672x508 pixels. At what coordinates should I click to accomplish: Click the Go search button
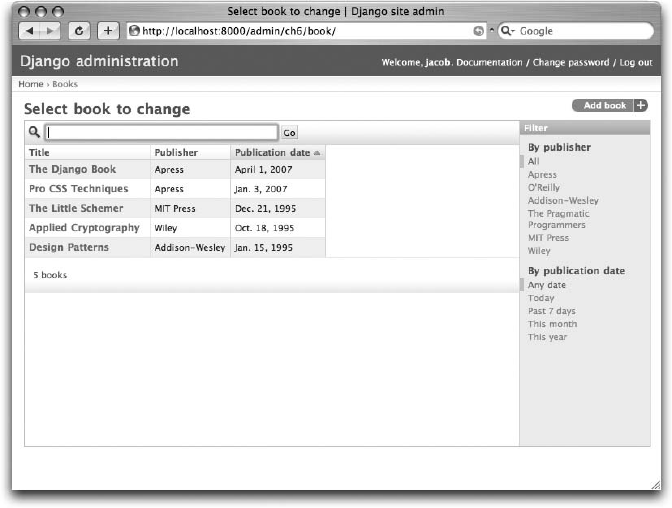289,133
